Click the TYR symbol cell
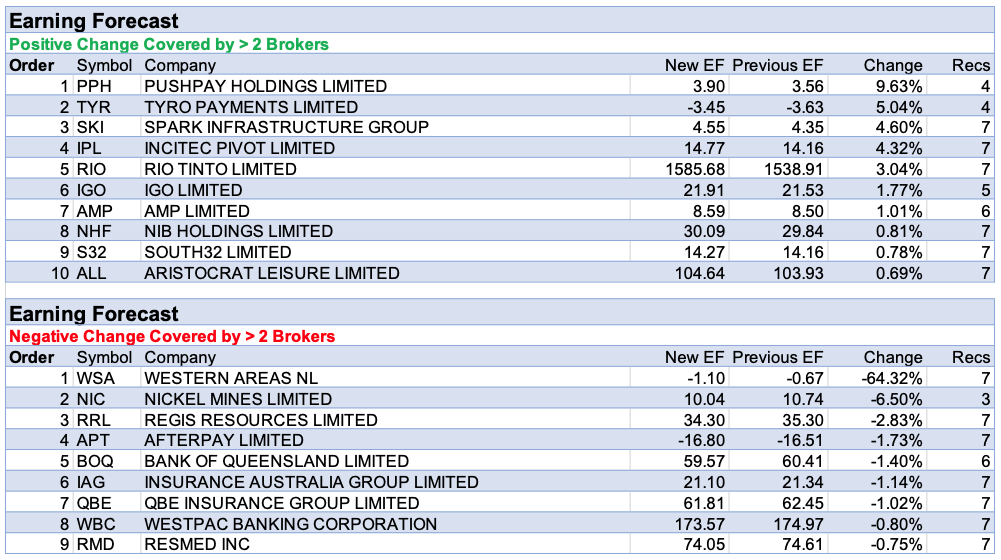Image resolution: width=1001 pixels, height=560 pixels. point(92,107)
